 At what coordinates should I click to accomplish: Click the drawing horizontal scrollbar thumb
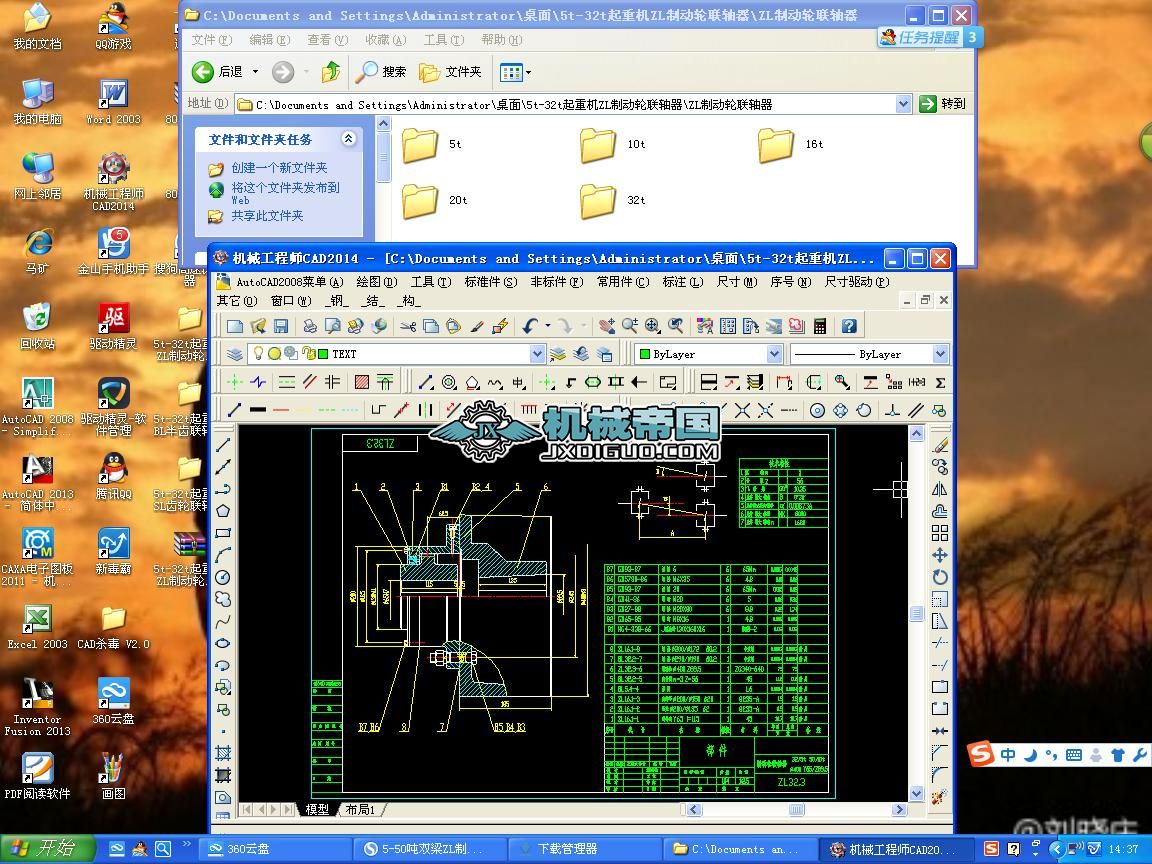[796, 810]
